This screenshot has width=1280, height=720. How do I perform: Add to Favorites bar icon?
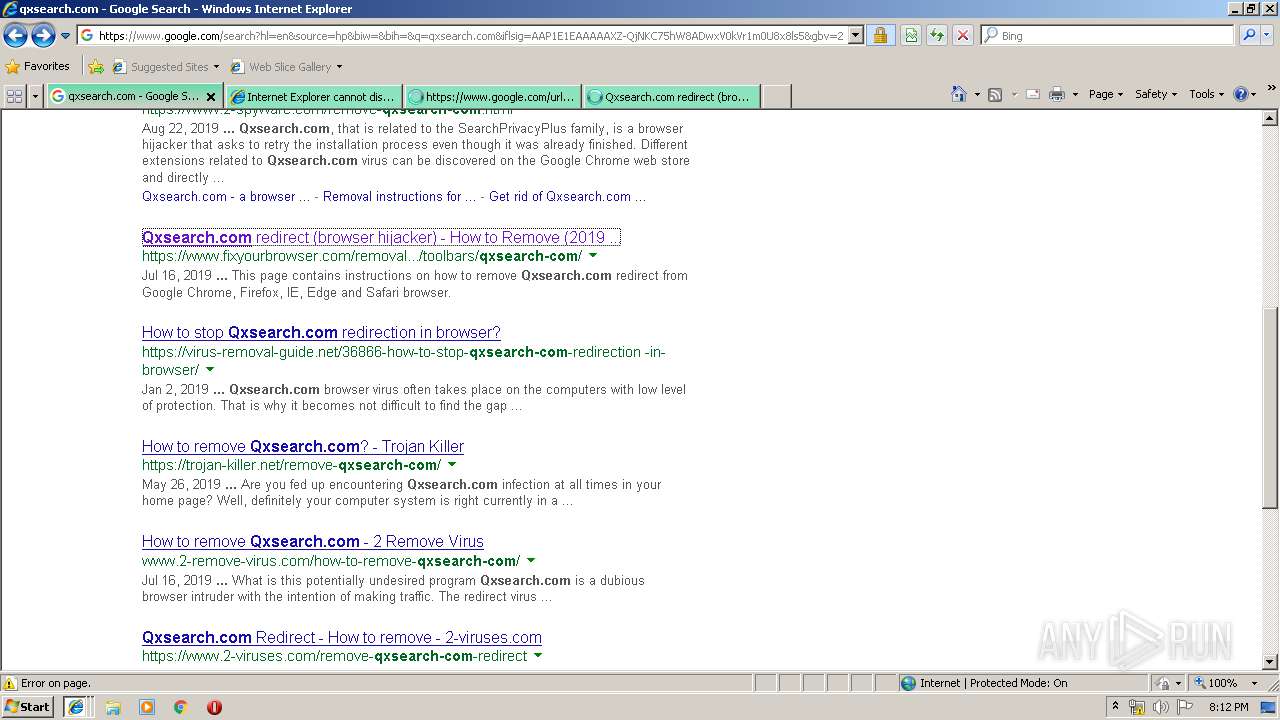(96, 67)
